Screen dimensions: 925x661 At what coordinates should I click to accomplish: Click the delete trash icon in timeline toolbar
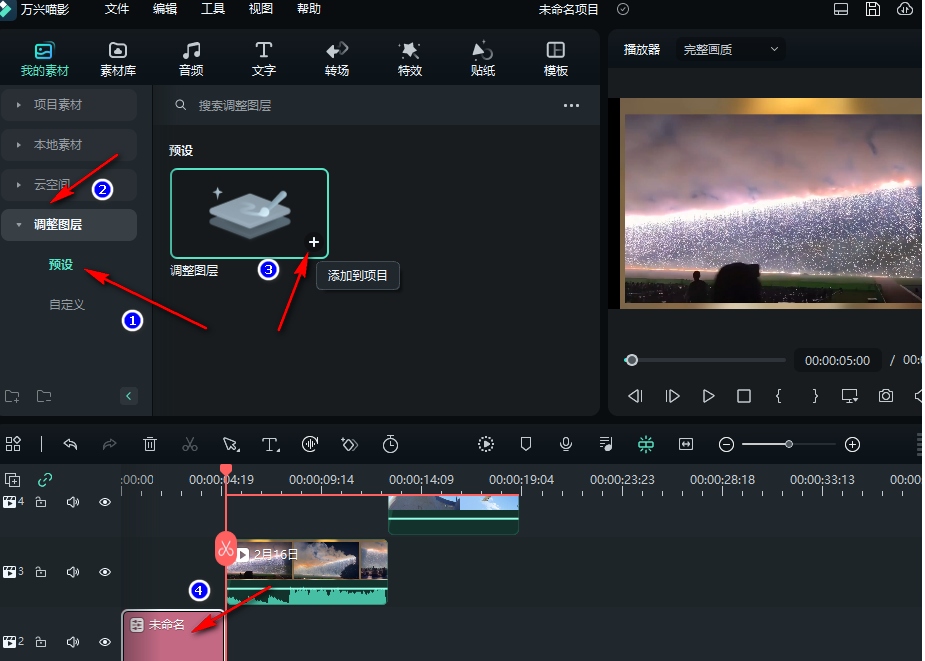(150, 444)
